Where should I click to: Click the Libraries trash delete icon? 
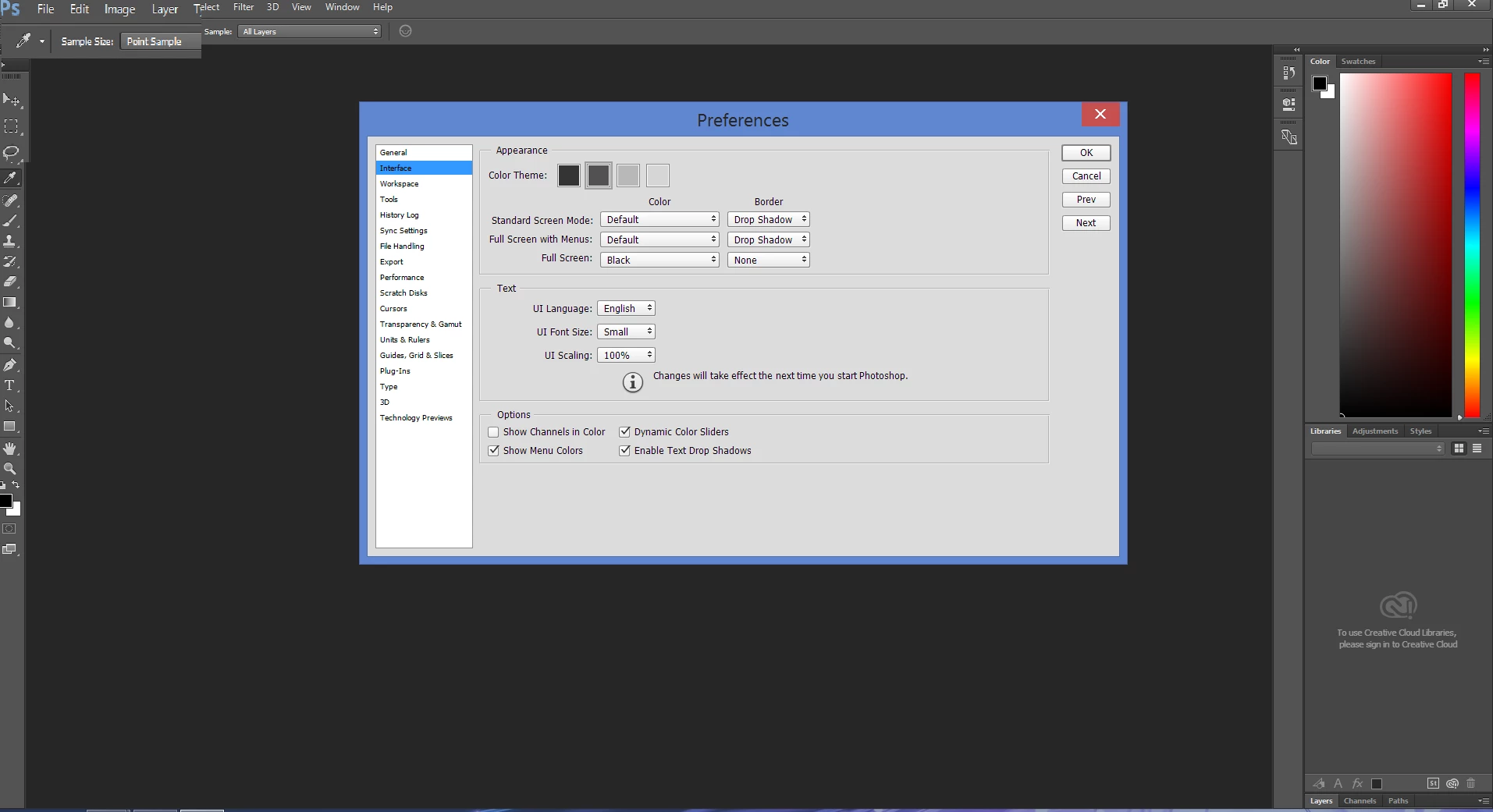click(x=1471, y=783)
